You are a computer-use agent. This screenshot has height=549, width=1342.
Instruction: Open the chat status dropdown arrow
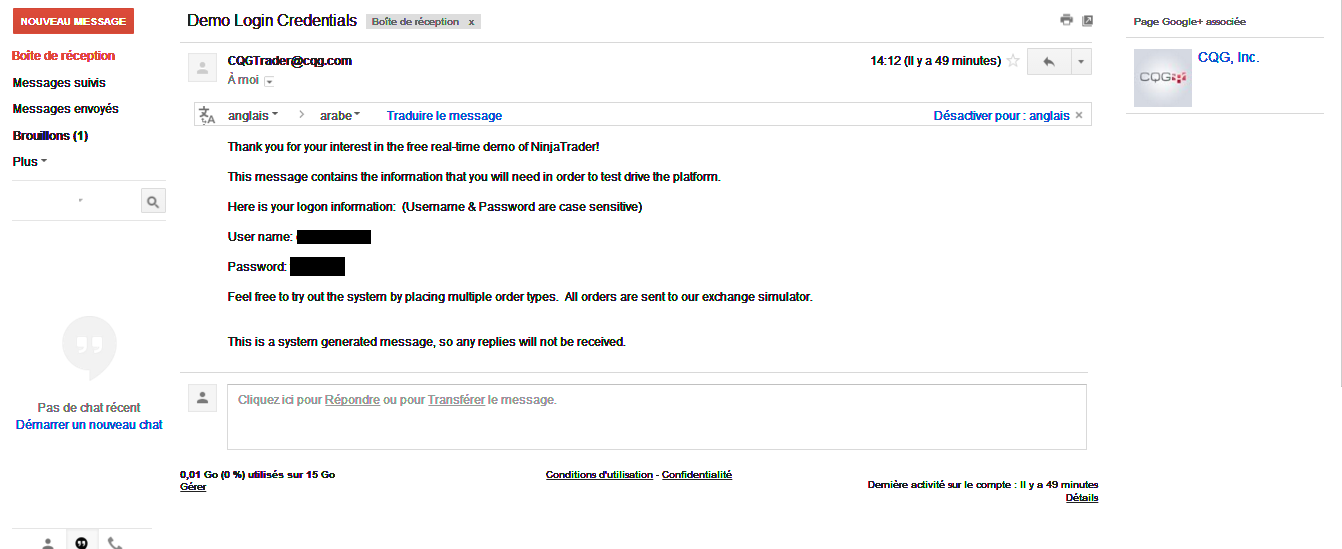pyautogui.click(x=80, y=201)
